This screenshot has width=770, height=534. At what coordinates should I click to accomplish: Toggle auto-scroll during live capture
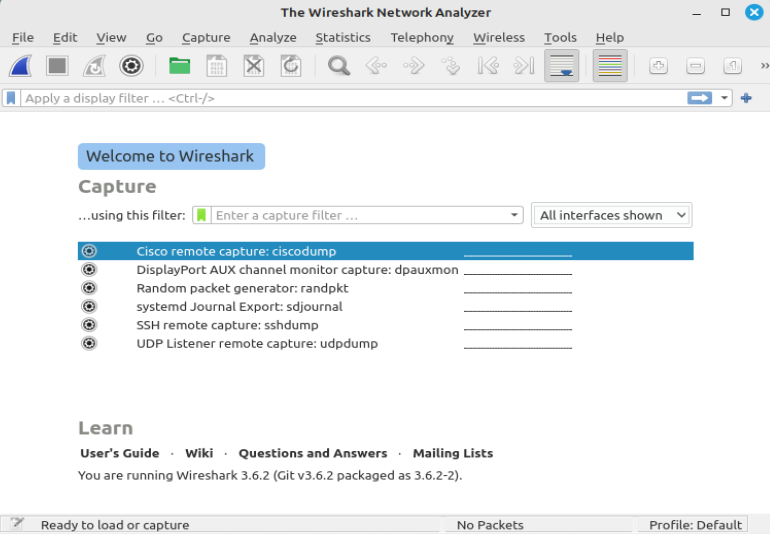coord(561,66)
